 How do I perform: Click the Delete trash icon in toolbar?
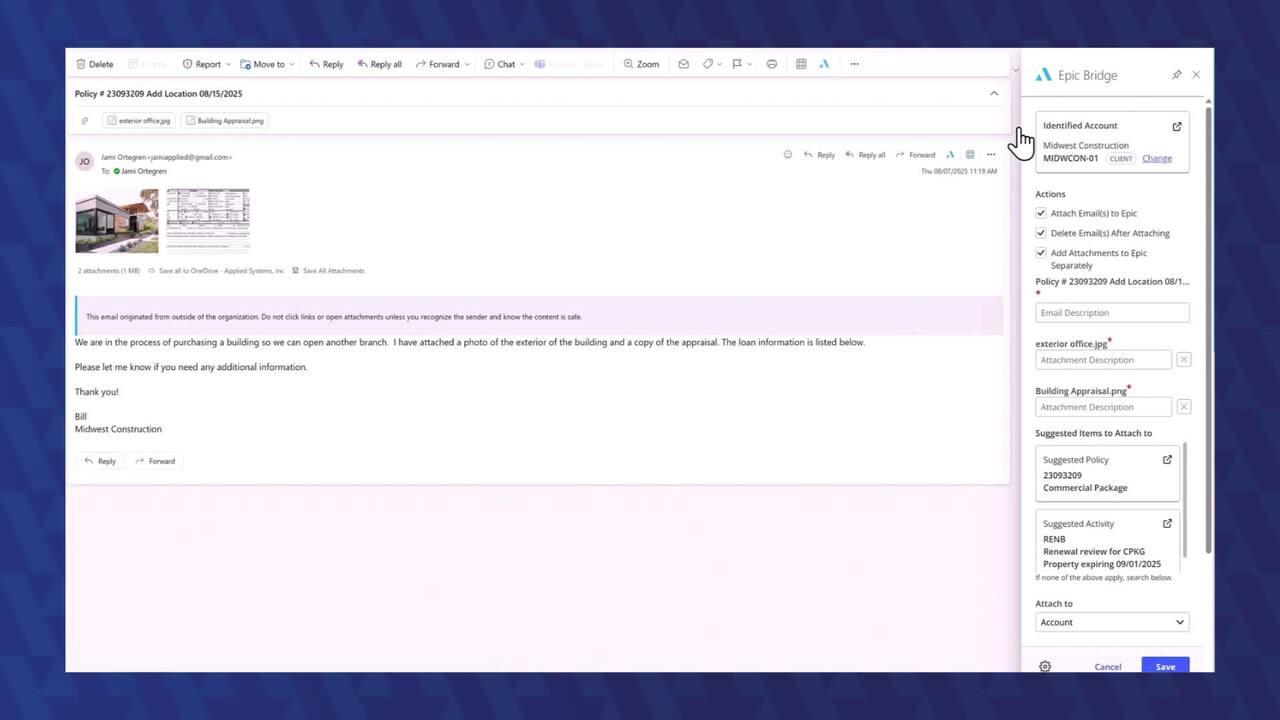click(x=81, y=64)
